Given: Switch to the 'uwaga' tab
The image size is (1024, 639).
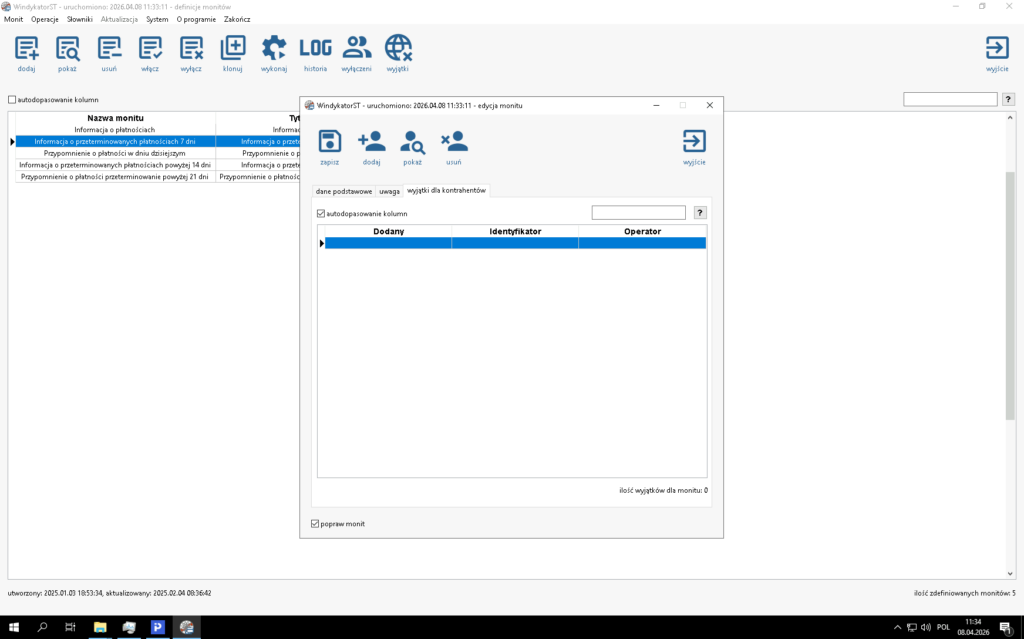Looking at the screenshot, I should coord(389,191).
